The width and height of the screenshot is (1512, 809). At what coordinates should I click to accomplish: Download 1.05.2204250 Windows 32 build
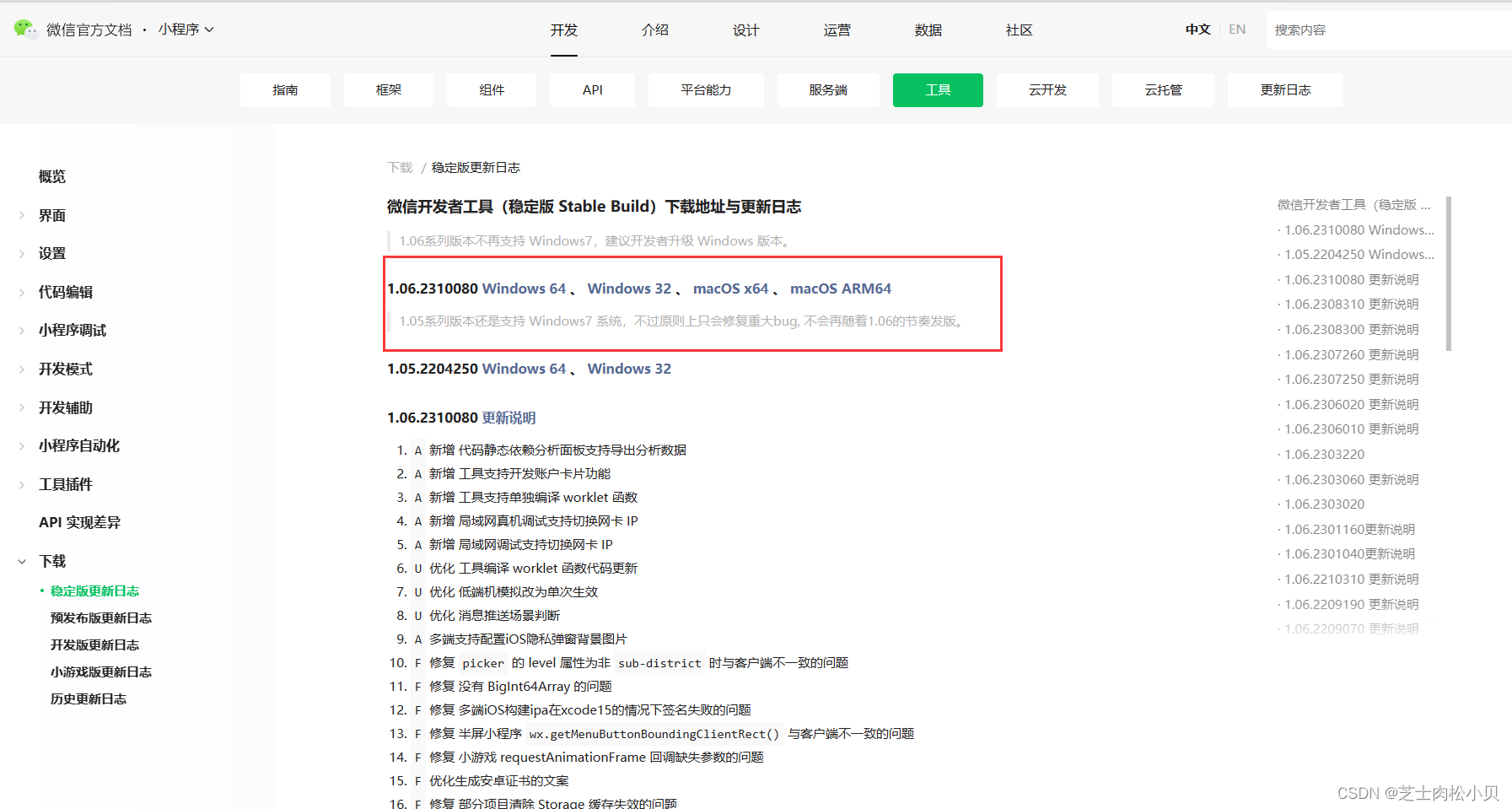click(x=629, y=369)
